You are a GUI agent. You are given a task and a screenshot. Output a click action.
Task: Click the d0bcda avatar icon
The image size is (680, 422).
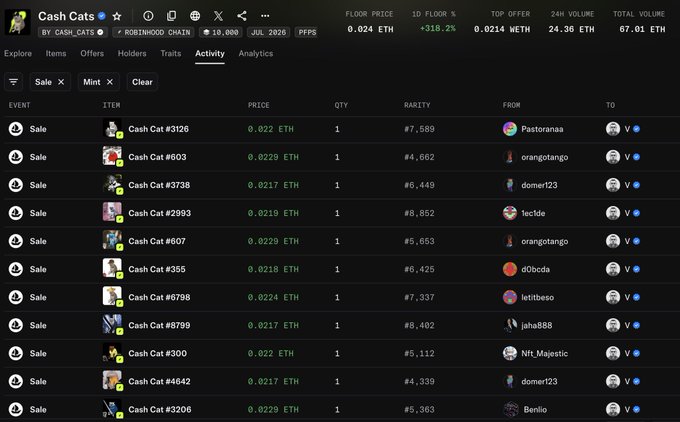[x=510, y=269]
